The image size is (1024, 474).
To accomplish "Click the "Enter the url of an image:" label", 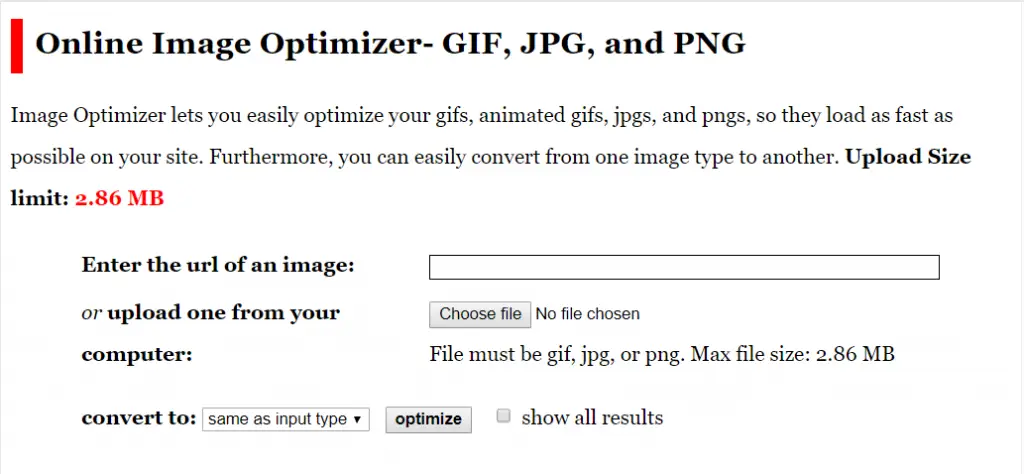I will point(218,265).
